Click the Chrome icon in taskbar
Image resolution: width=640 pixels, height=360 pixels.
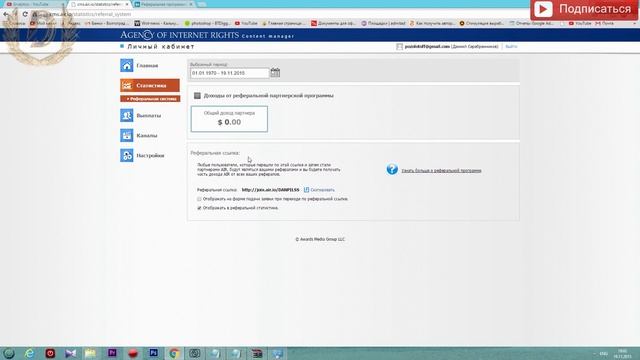(x=174, y=353)
